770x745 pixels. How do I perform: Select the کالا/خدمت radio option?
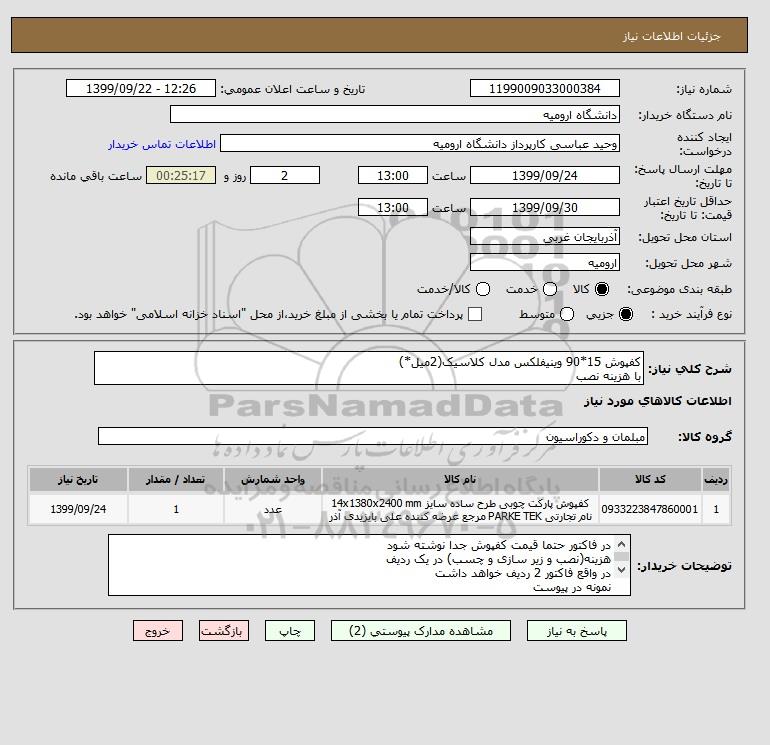(x=483, y=289)
